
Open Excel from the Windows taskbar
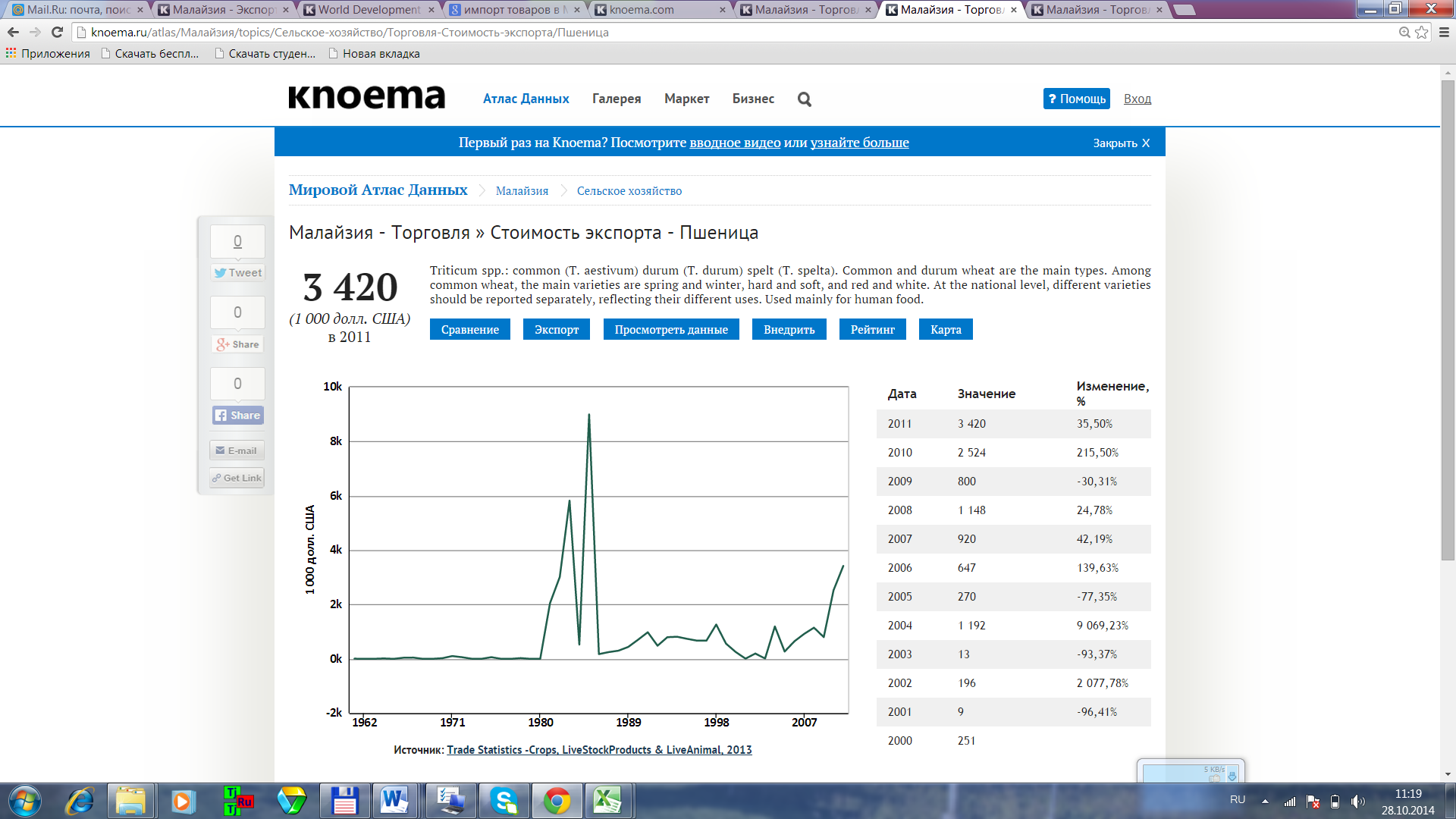pos(607,801)
